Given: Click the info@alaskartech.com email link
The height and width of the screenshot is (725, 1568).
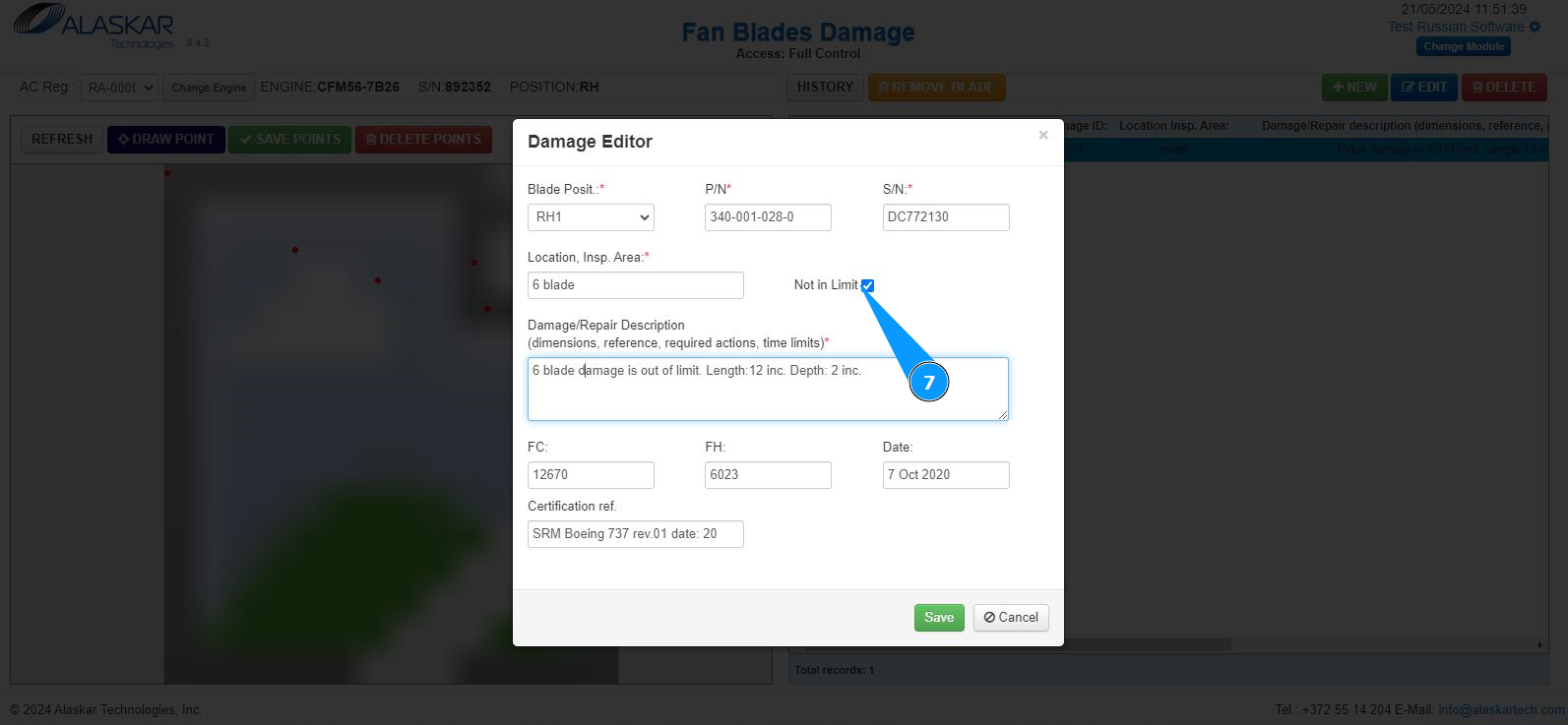Looking at the screenshot, I should tap(1500, 709).
